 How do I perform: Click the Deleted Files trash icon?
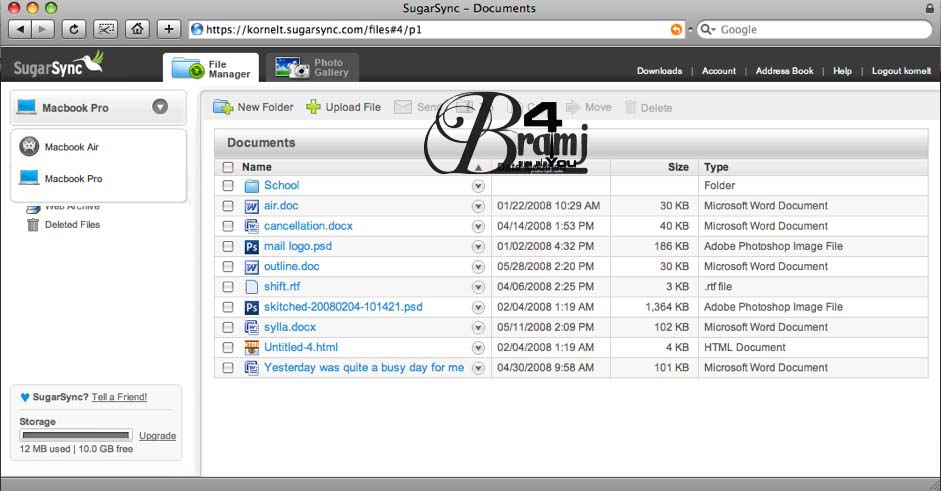click(33, 224)
